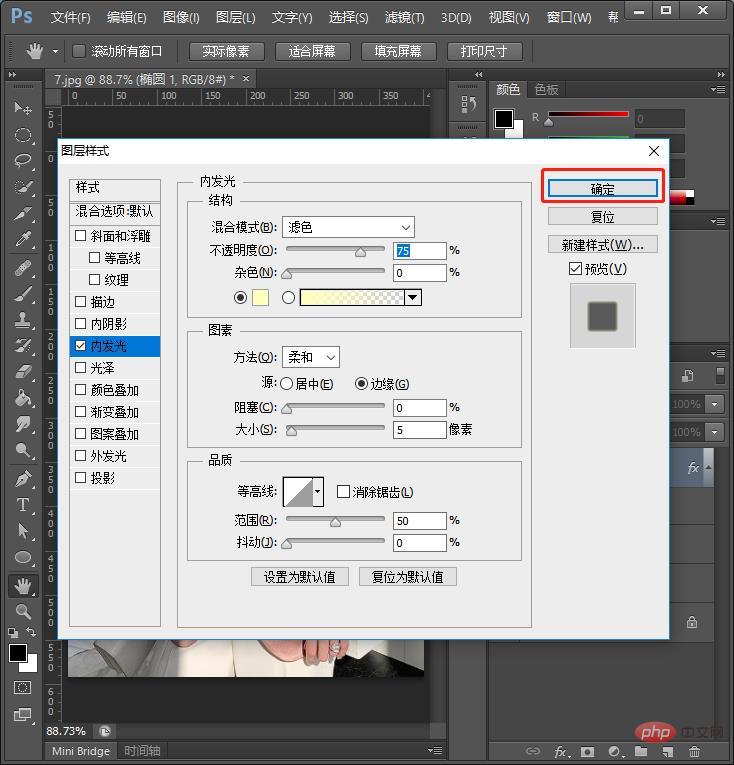The width and height of the screenshot is (734, 765).
Task: Enable the anti-aliased (消除锯齿) checkbox
Action: click(x=343, y=491)
